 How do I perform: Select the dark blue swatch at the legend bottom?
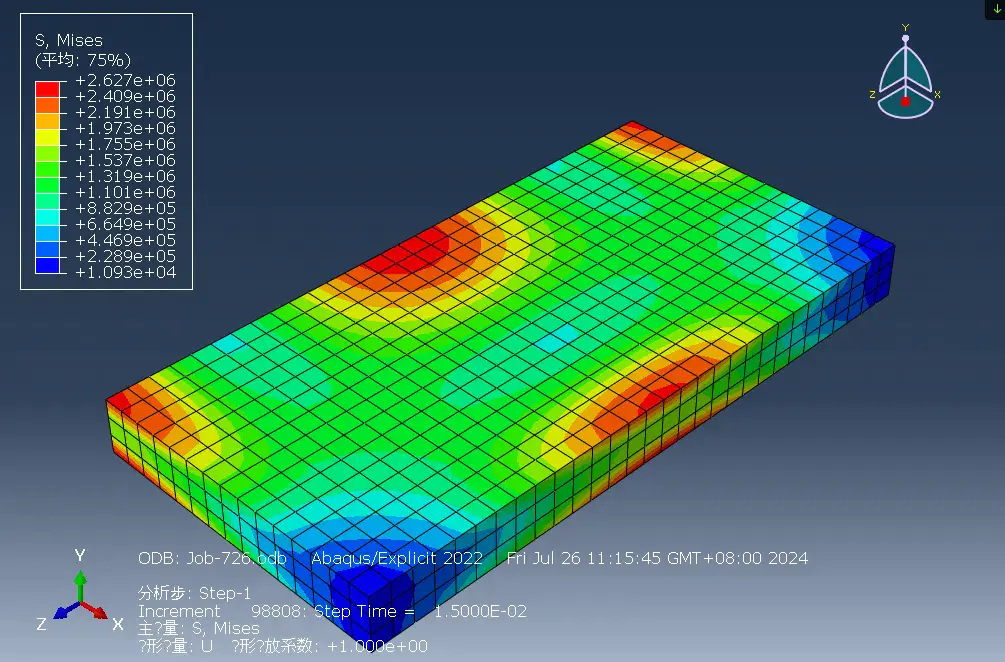47,265
